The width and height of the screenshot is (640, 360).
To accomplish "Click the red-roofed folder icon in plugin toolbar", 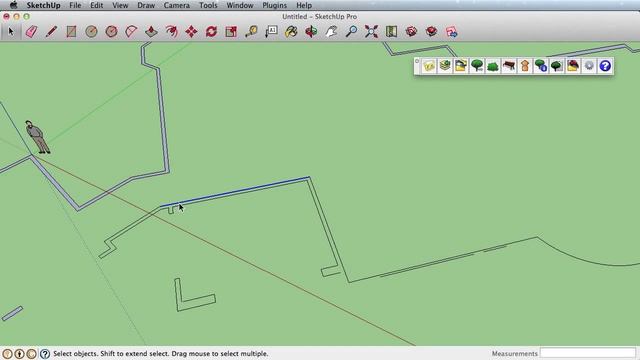I will pos(573,66).
